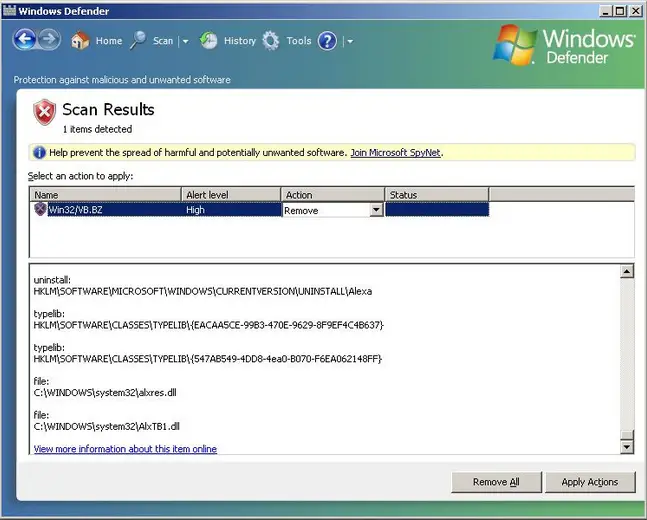This screenshot has width=647, height=520.
Task: Sort by the Alert level column header
Action: 231,194
